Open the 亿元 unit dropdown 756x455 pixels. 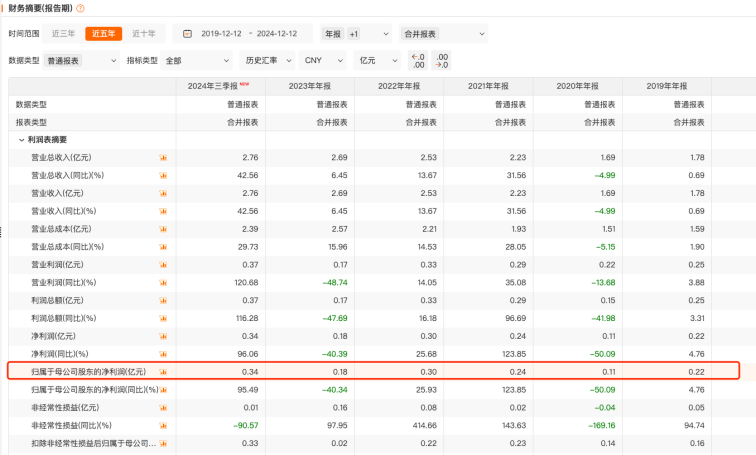[379, 60]
